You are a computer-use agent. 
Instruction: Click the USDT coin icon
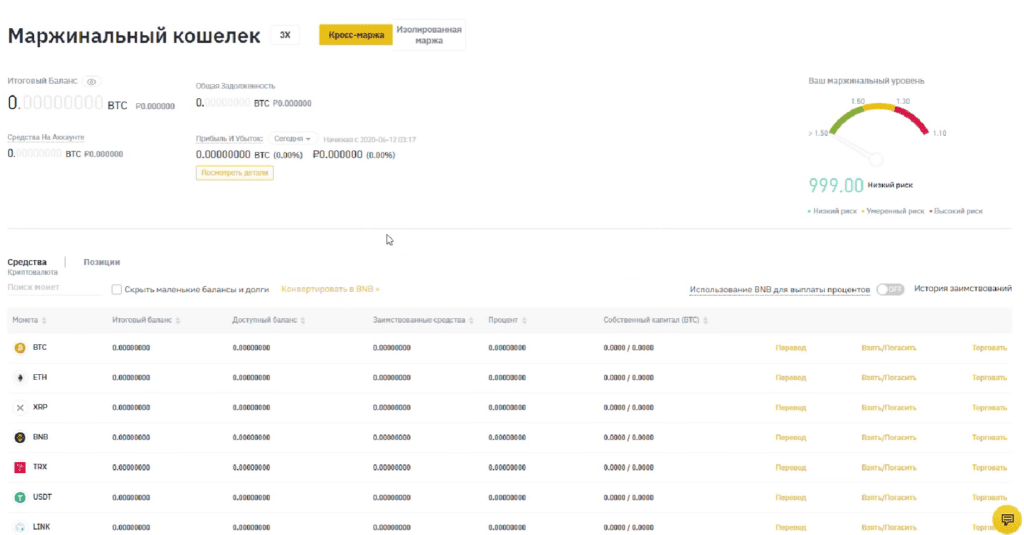[19, 498]
